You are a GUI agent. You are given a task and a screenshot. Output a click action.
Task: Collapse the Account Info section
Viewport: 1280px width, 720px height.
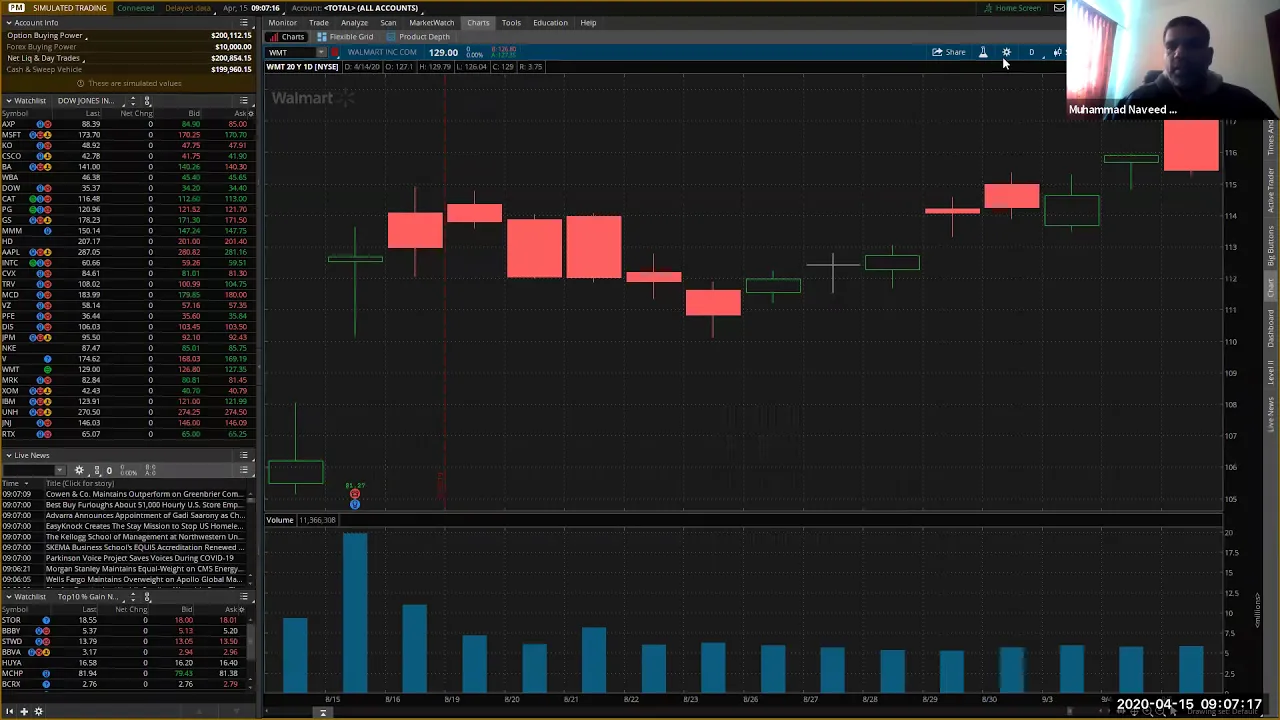(x=8, y=22)
